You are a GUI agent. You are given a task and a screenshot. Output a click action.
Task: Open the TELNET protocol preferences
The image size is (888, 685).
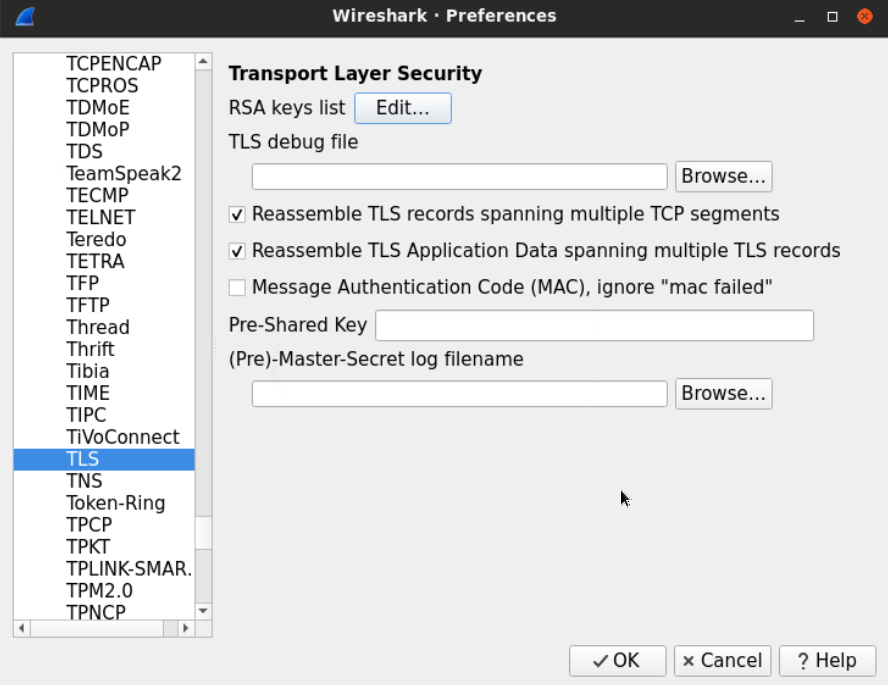tap(100, 217)
